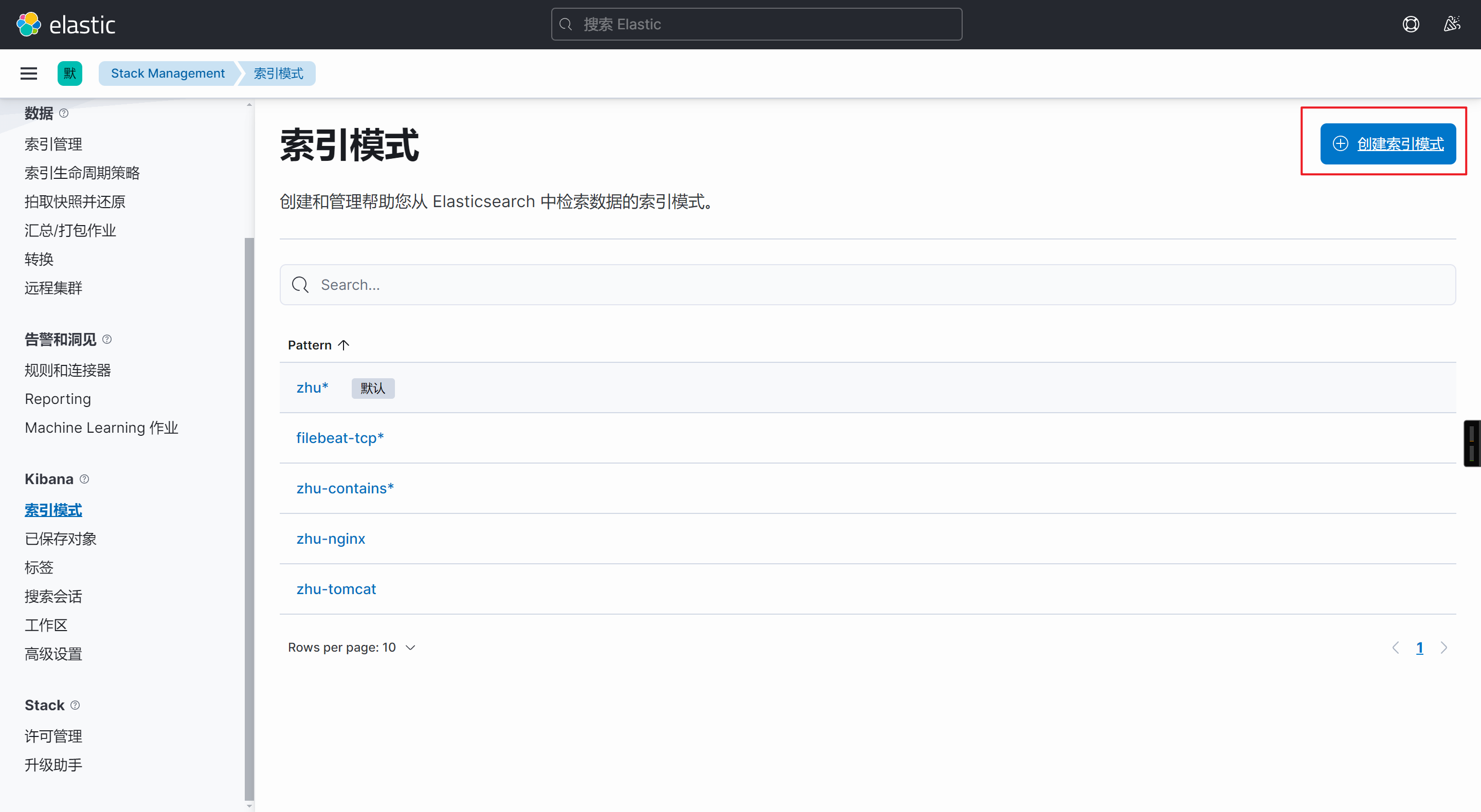
Task: Click magnifier icon in pattern search box
Action: [300, 285]
